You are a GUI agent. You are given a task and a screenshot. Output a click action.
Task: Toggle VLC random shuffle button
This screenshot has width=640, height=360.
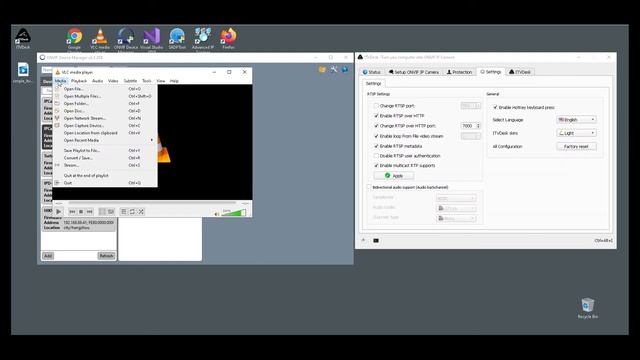[141, 211]
